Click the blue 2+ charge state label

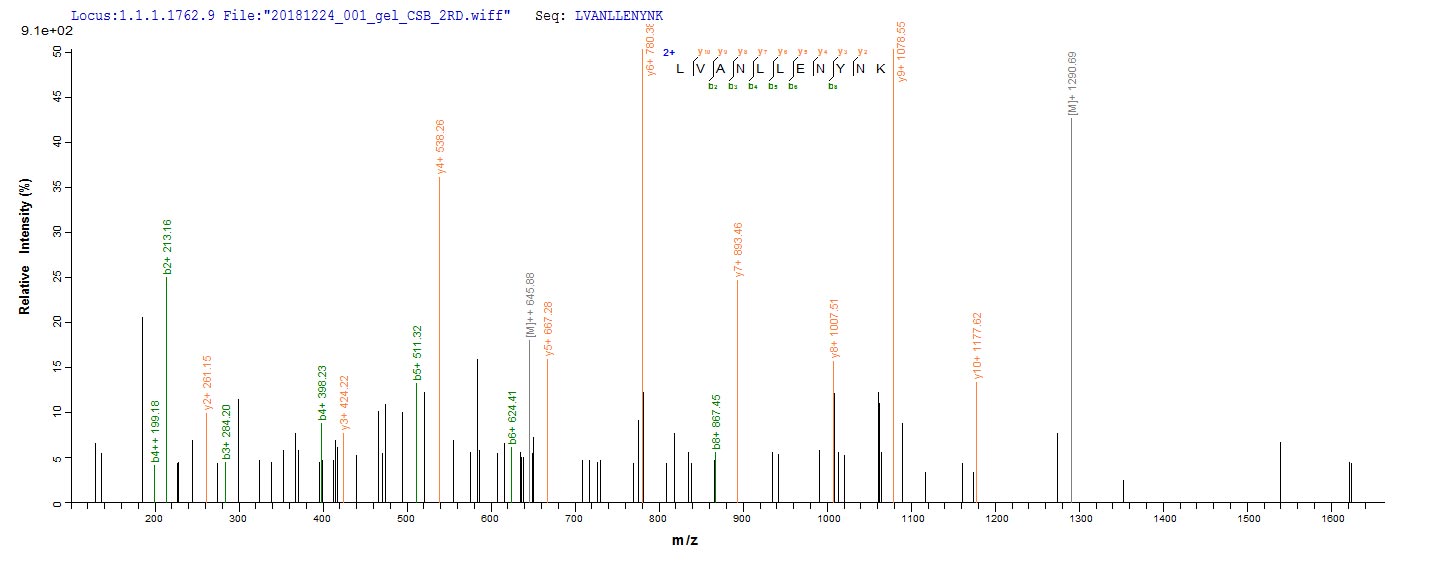[669, 52]
